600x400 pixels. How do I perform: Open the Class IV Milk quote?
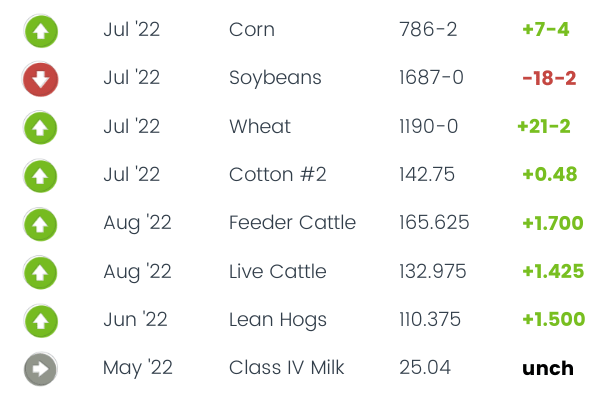[286, 368]
